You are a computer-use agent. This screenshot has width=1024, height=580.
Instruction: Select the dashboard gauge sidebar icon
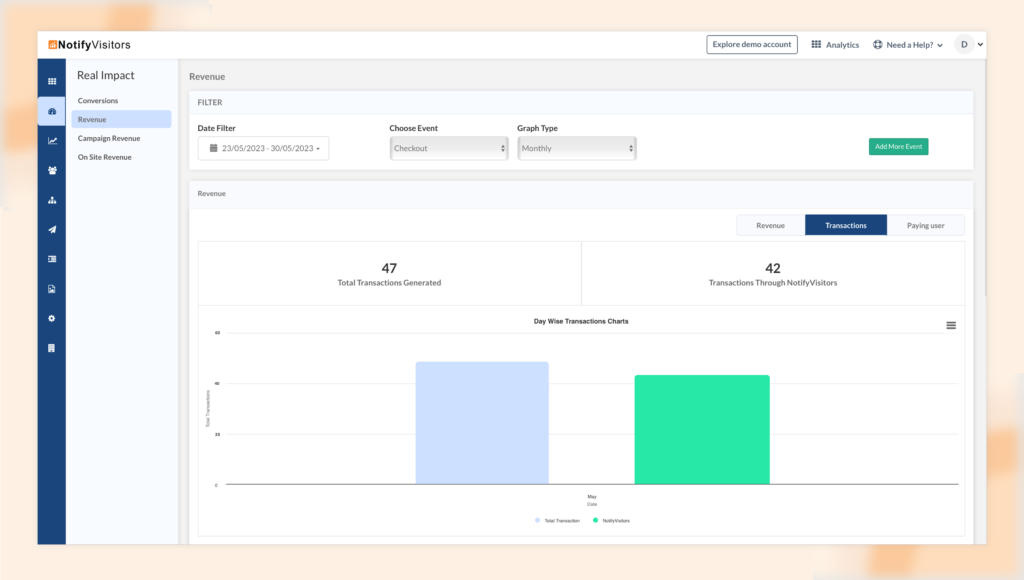point(52,111)
